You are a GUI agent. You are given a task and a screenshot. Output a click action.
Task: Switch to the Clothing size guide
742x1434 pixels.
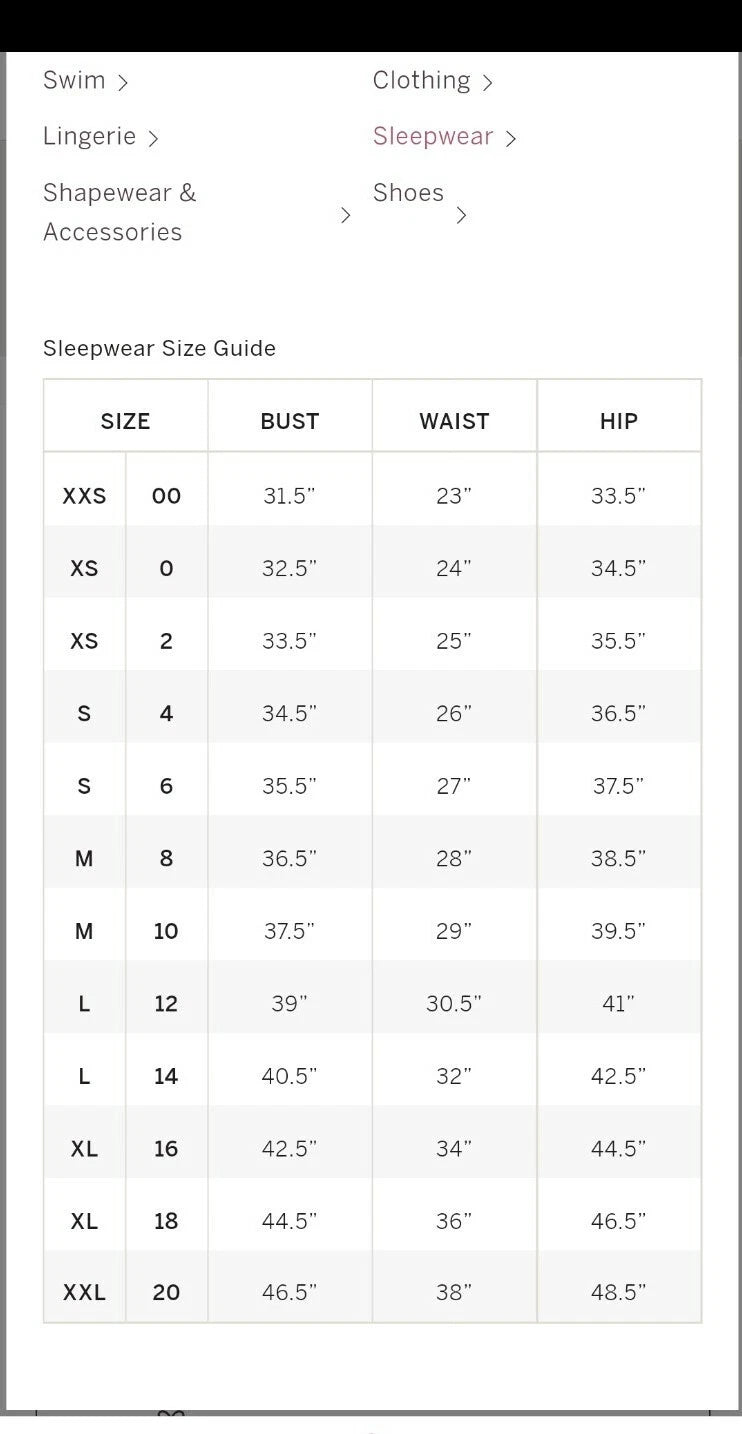point(421,81)
